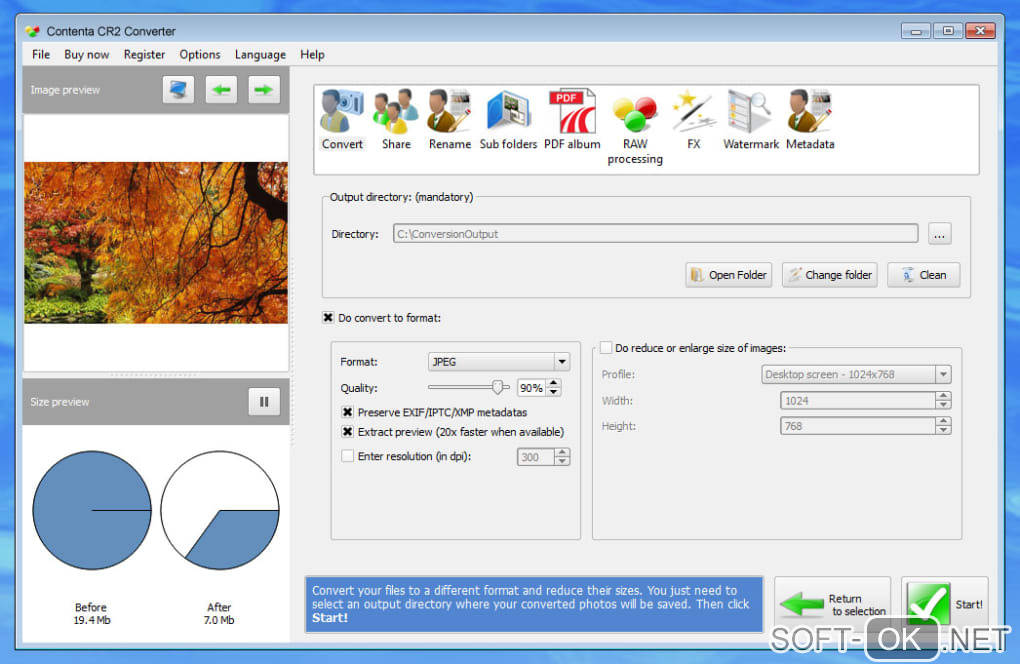Click the Open Folder button
Viewport: 1020px width, 664px height.
(x=729, y=275)
